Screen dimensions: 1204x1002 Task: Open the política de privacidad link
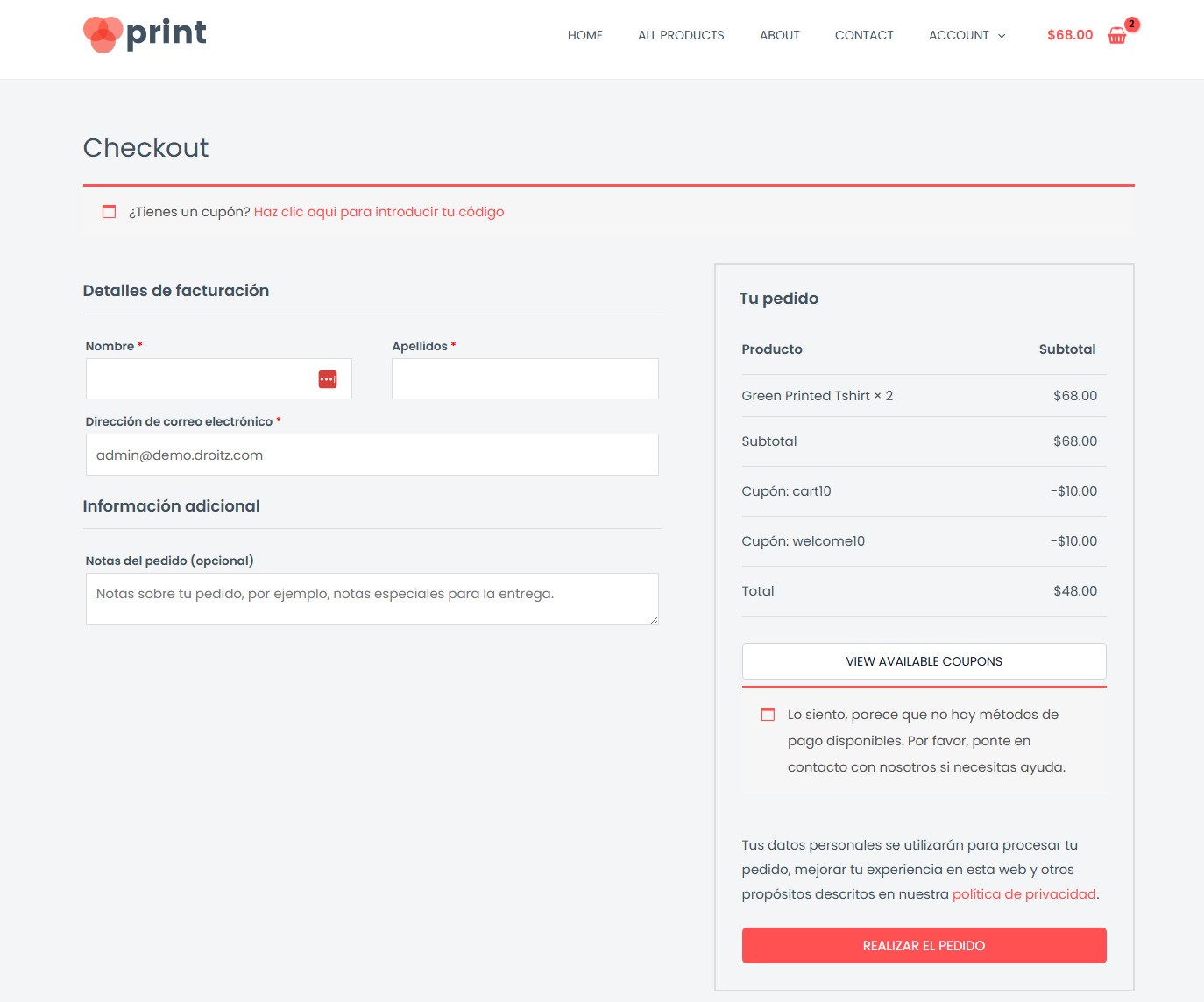tap(1023, 893)
